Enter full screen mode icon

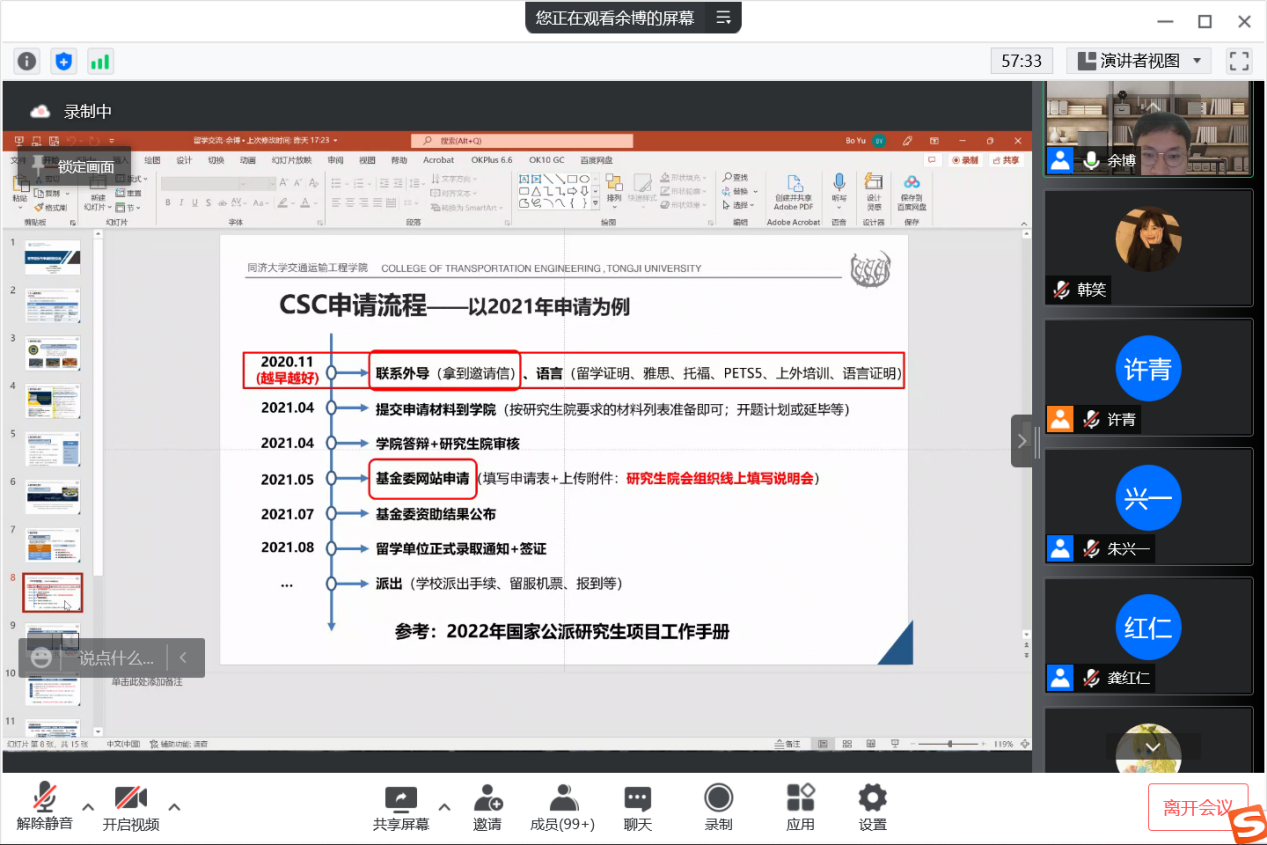coord(1239,61)
